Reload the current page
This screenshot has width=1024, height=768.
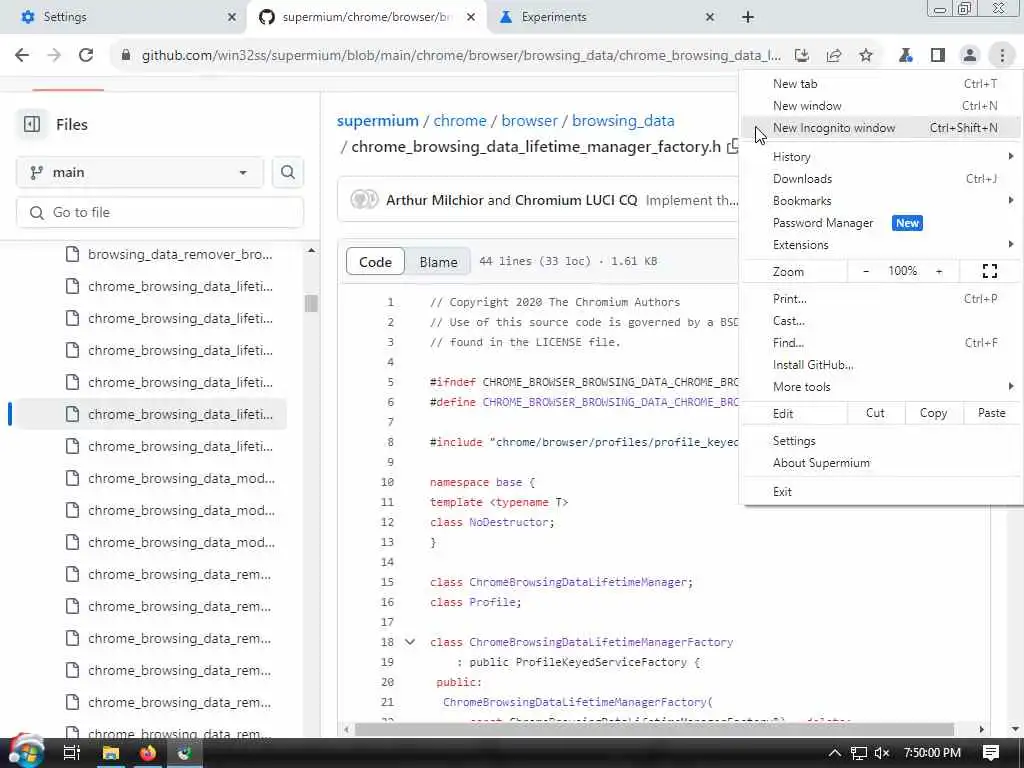[86, 56]
